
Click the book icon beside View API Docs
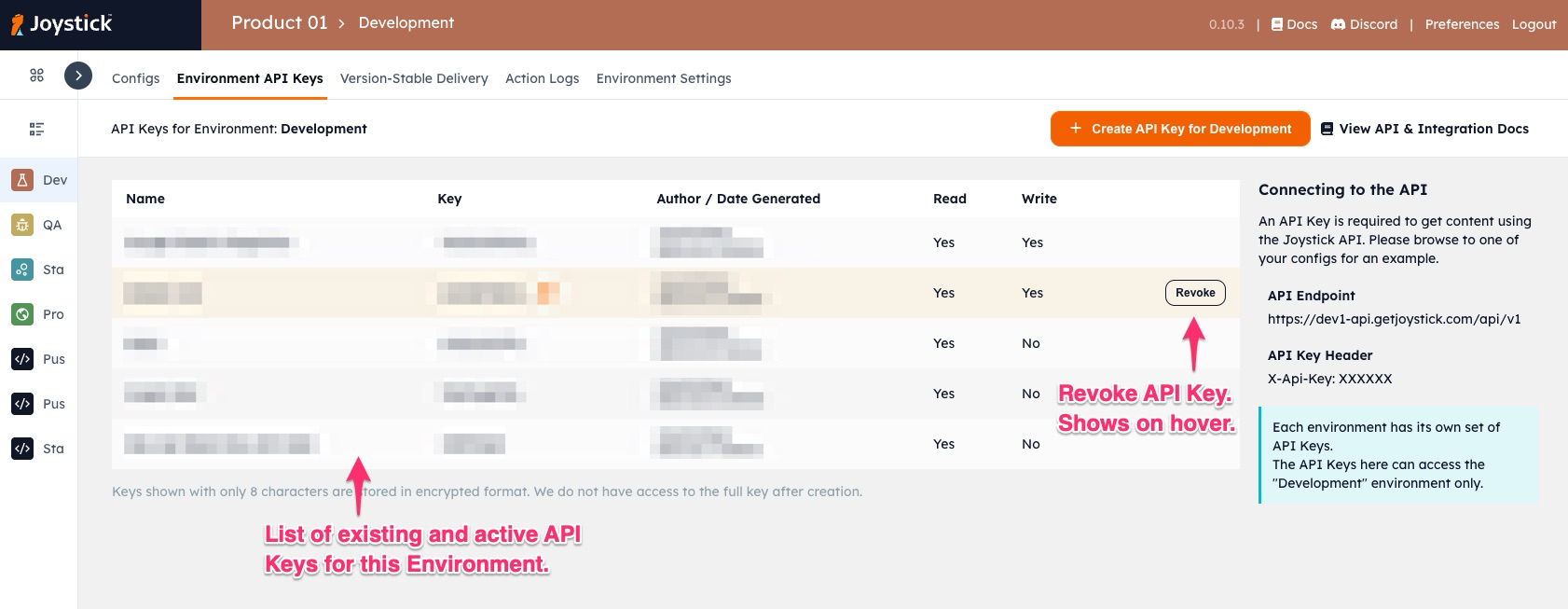point(1327,129)
